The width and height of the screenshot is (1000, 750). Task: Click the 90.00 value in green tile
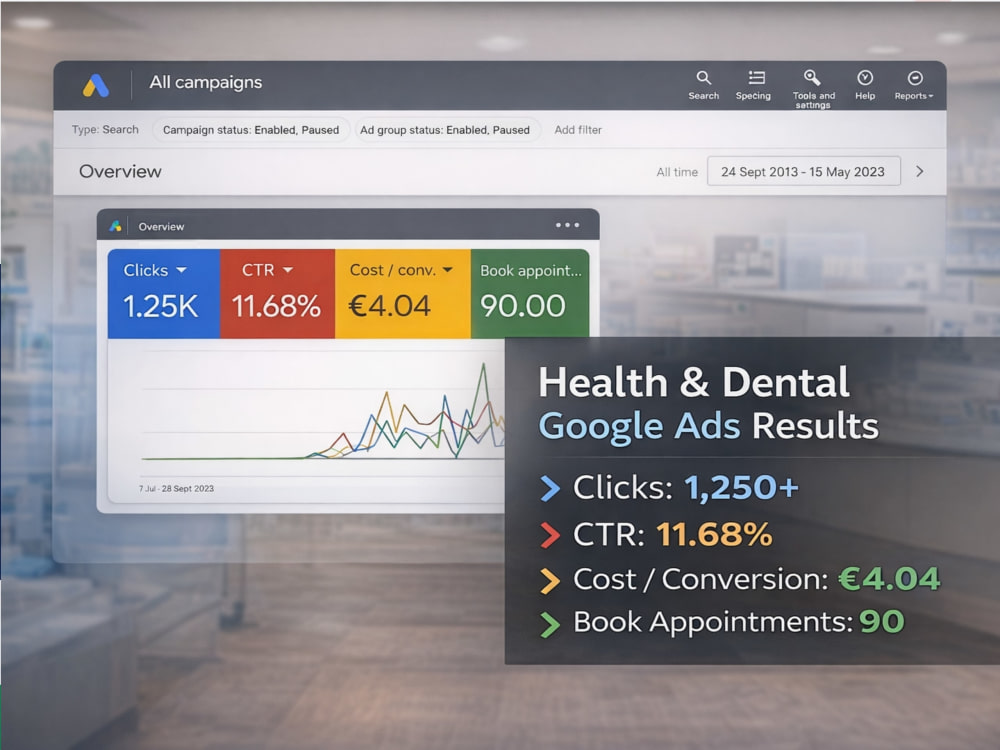pos(522,306)
